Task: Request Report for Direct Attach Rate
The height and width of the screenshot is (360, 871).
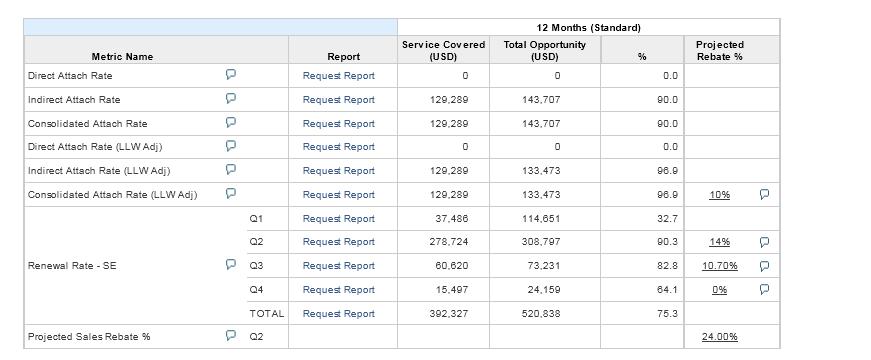Action: [339, 76]
